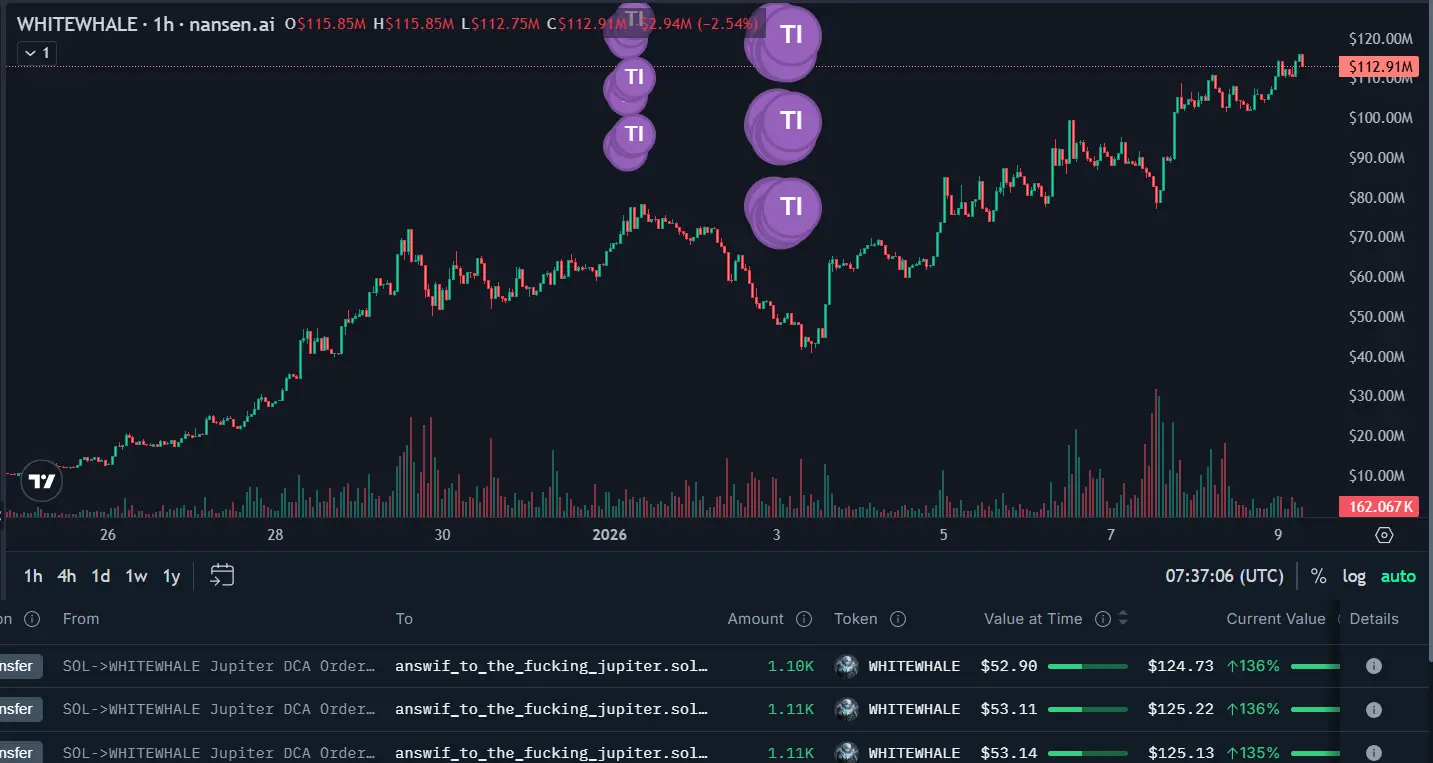This screenshot has height=763, width=1433.
Task: Click info icon beside Value at Time
Action: coord(1103,619)
